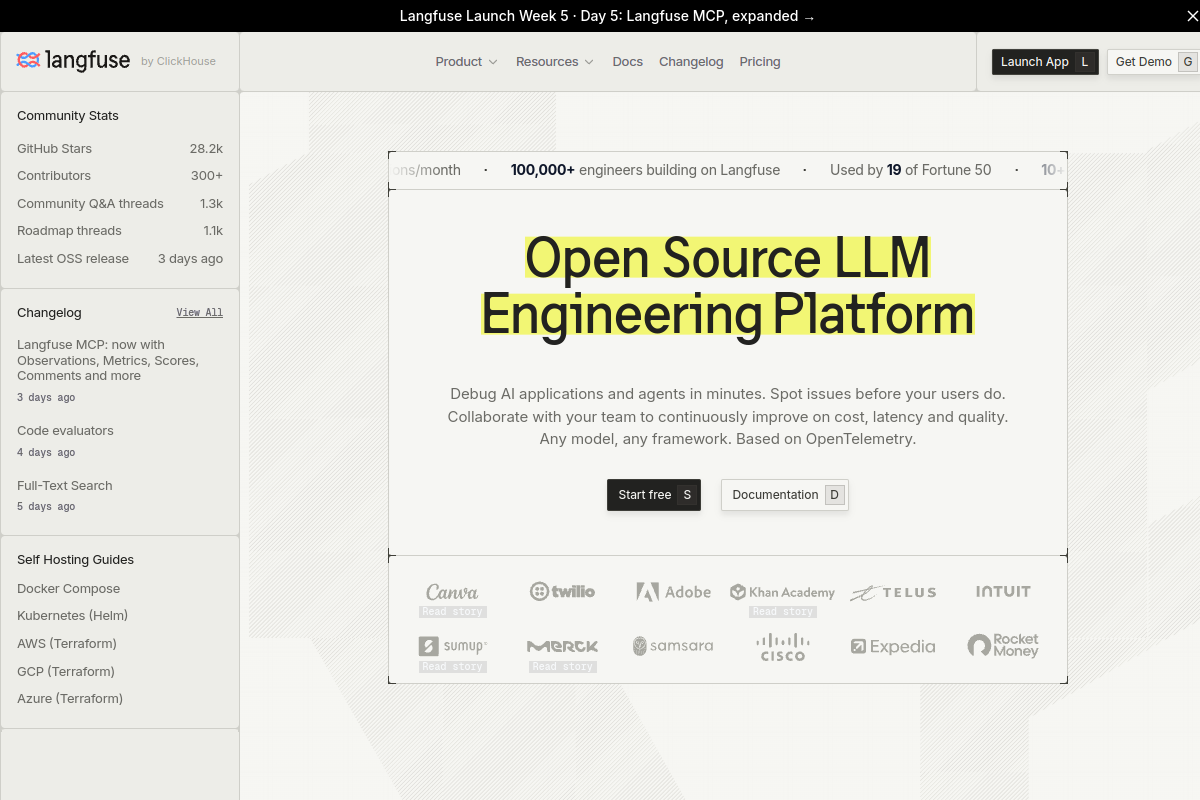Click the Start free button
This screenshot has height=800, width=1200.
pos(654,495)
